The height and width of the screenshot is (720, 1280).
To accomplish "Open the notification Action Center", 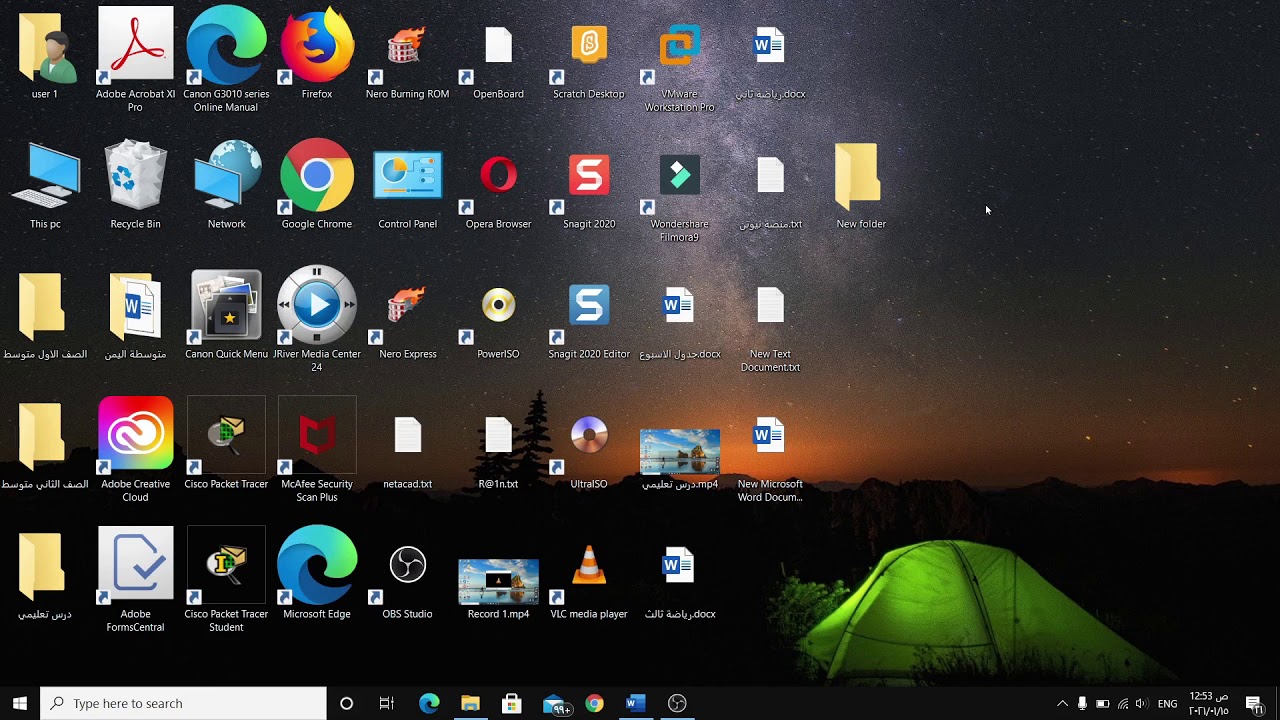I will point(1254,703).
